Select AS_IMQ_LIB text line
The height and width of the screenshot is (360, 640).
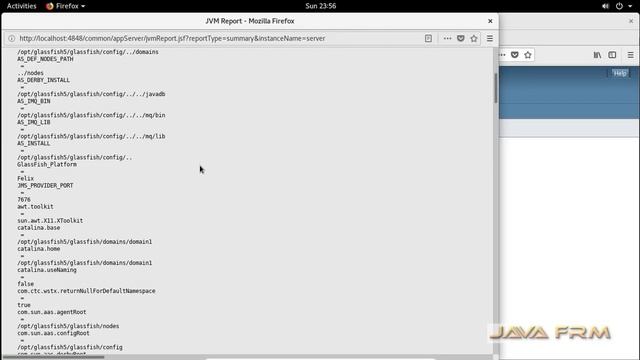pos(34,122)
